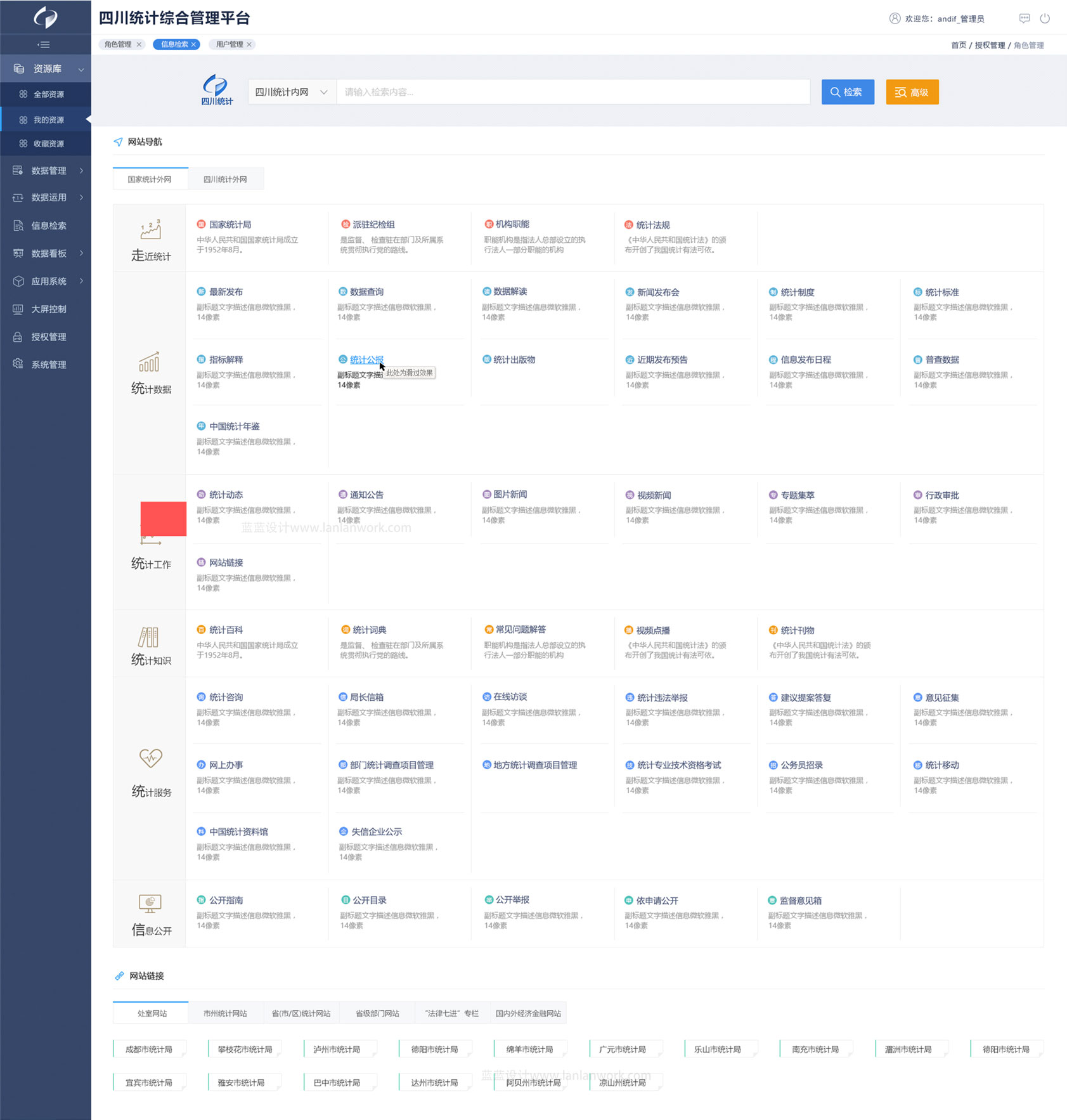Click the search content input field
The width and height of the screenshot is (1067, 1120).
[x=572, y=92]
